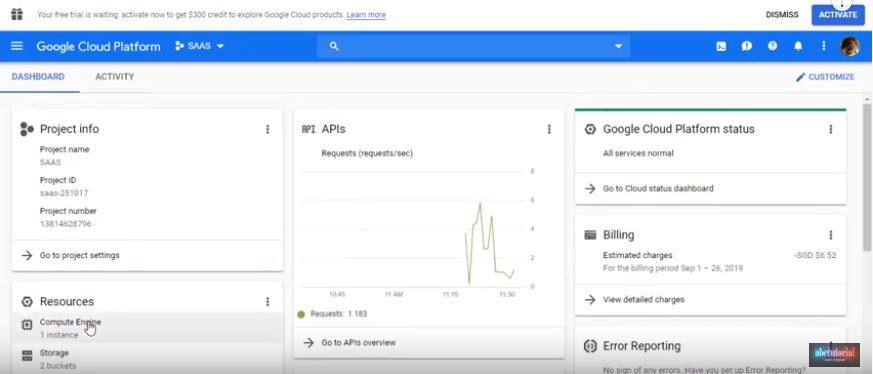
Task: Open the SAAS project selector dropdown
Action: click(x=199, y=46)
